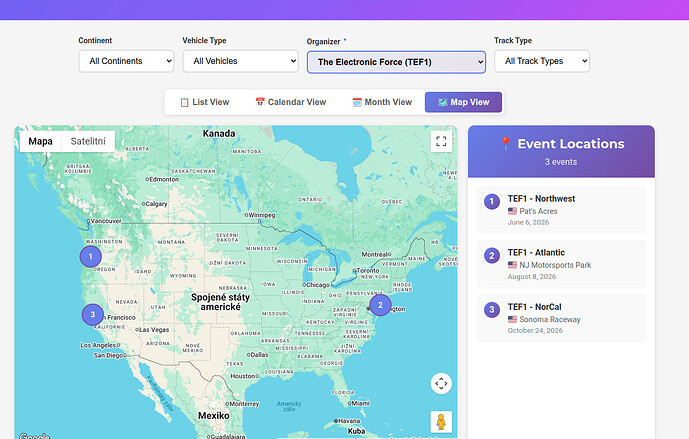689x439 pixels.
Task: Select the Street View pegman icon
Action: 441,422
